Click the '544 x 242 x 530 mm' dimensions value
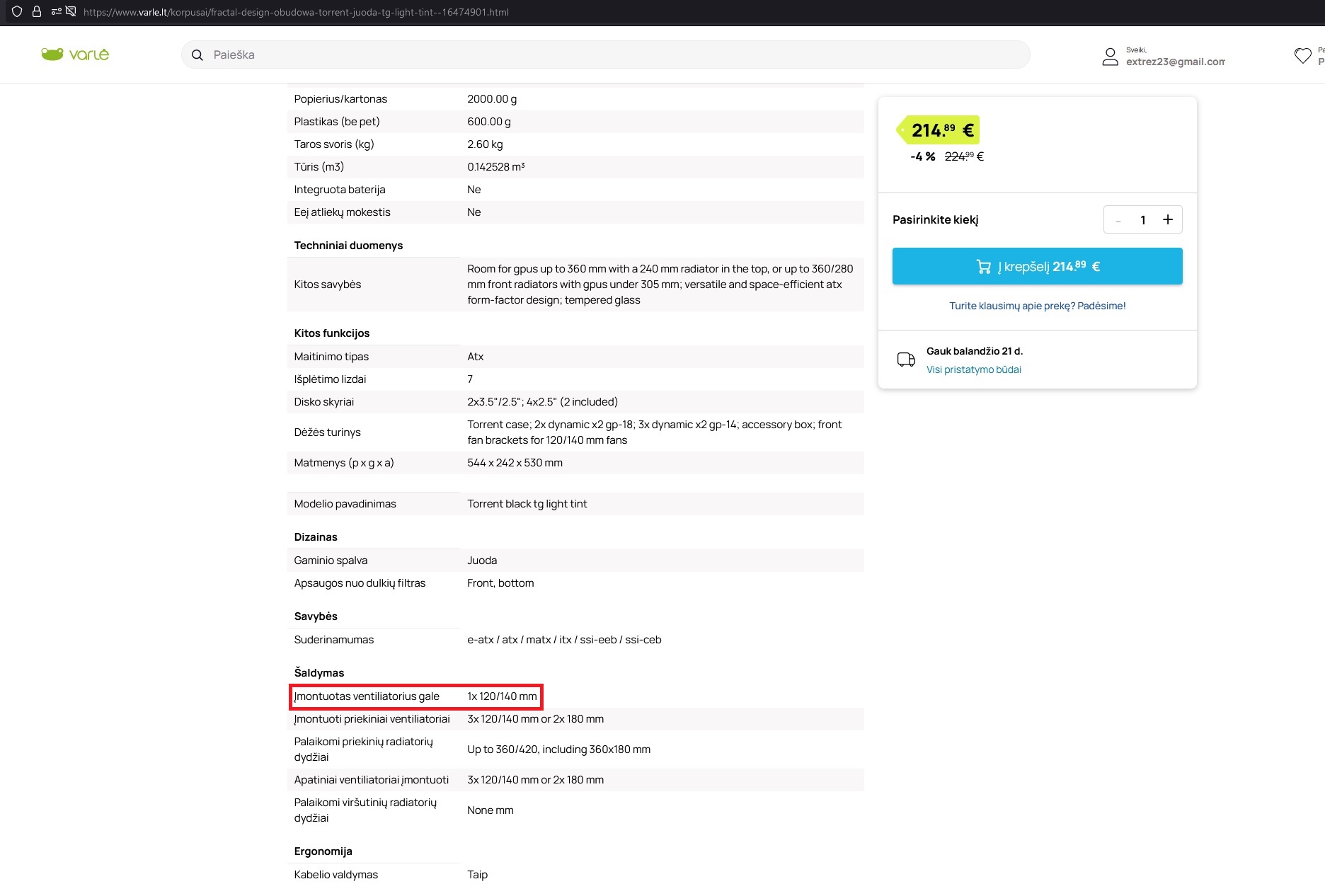This screenshot has height=896, width=1325. point(515,463)
